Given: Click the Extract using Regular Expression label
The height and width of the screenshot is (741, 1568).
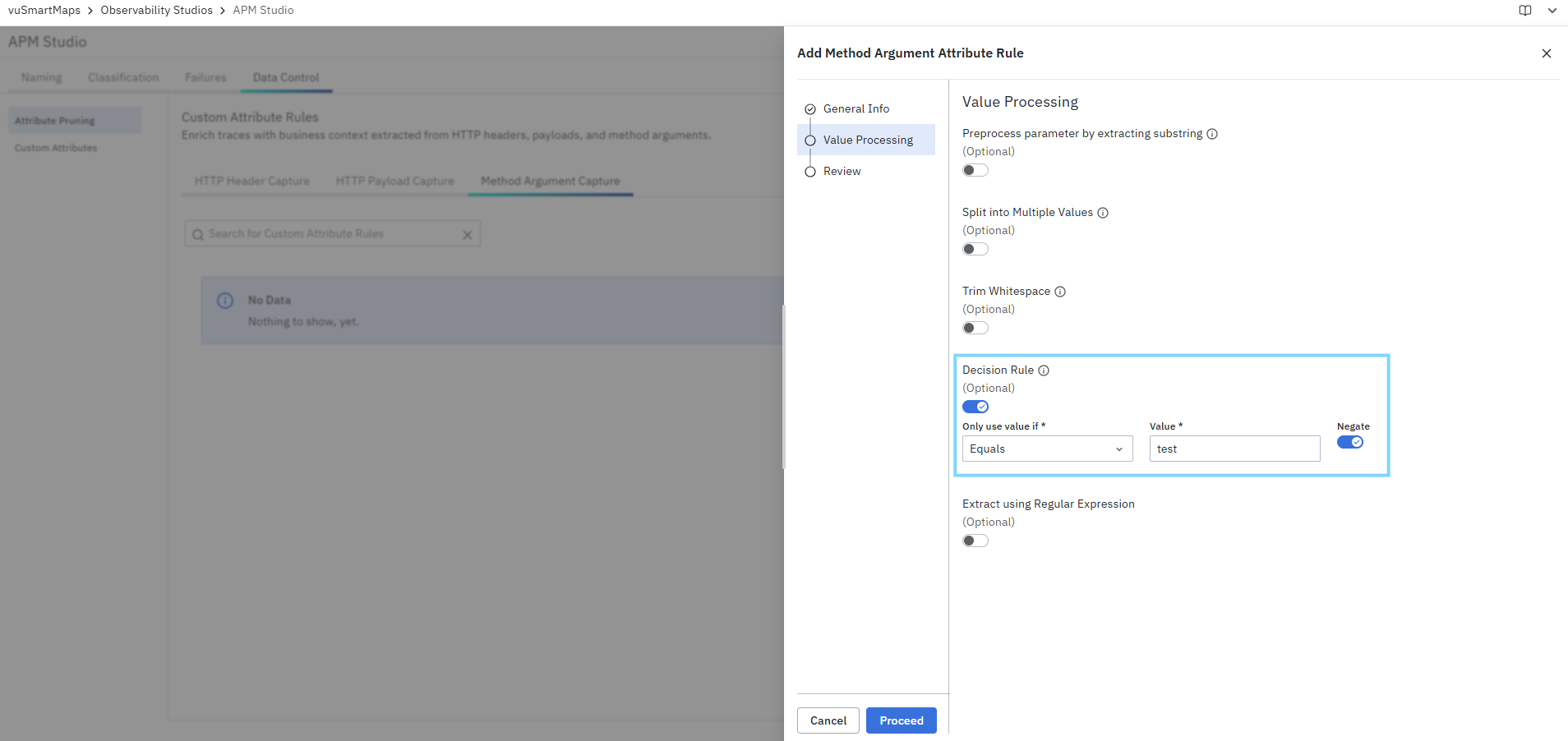Looking at the screenshot, I should point(1049,504).
